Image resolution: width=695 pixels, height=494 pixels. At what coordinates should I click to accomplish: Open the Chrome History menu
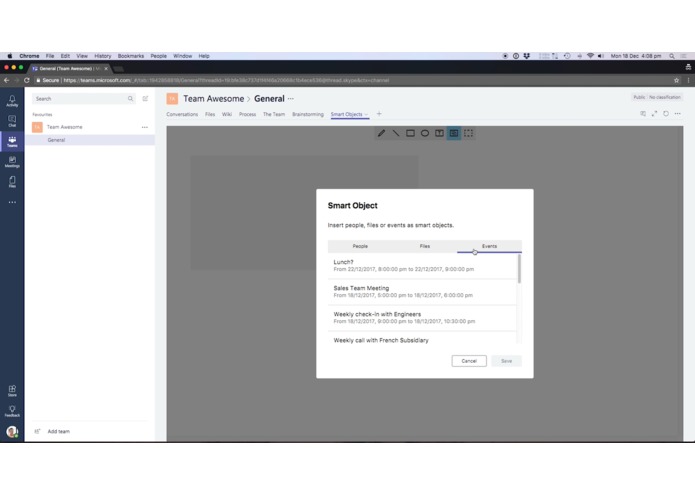tap(102, 56)
